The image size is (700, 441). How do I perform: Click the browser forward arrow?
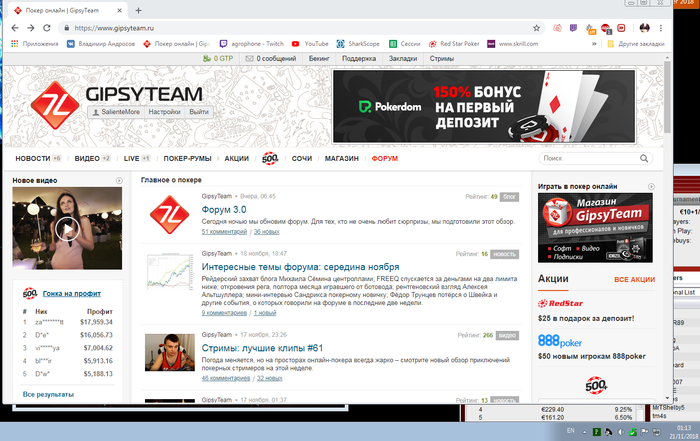[31, 28]
